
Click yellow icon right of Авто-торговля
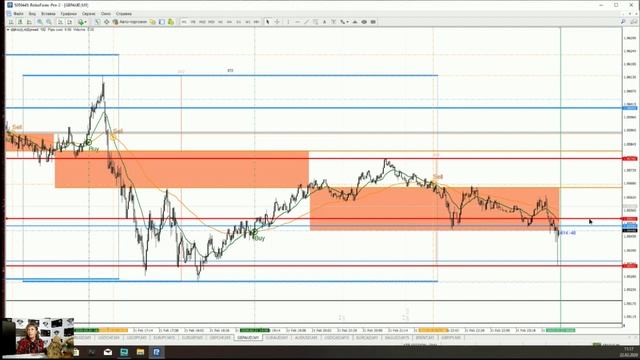[x=153, y=22]
